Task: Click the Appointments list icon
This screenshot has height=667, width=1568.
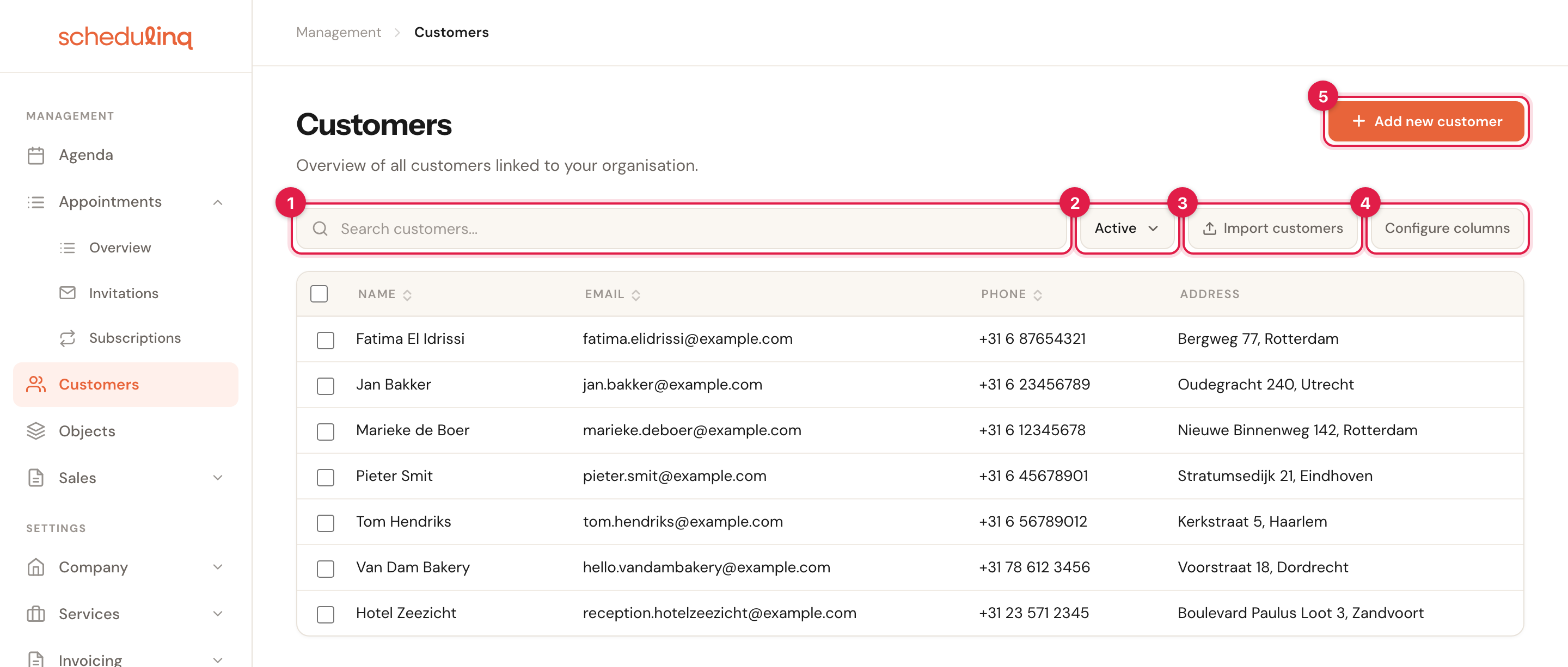Action: click(x=36, y=202)
